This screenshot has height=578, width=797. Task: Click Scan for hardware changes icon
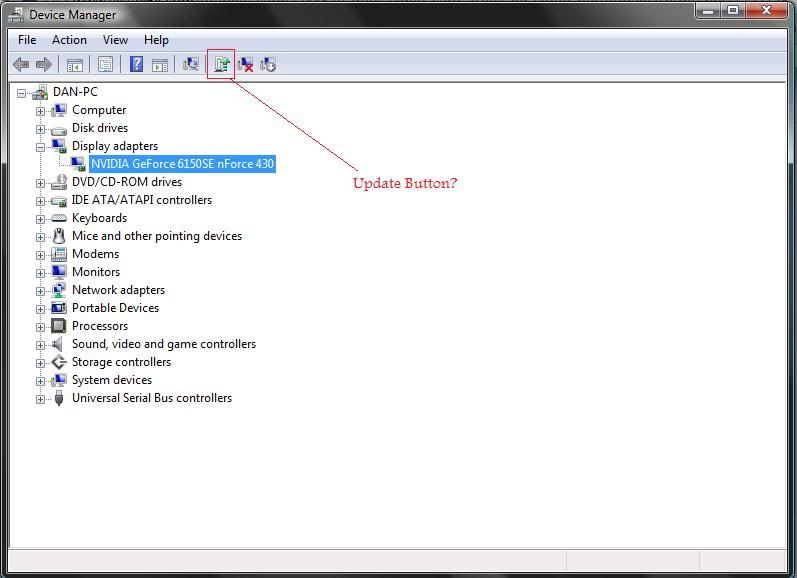191,64
